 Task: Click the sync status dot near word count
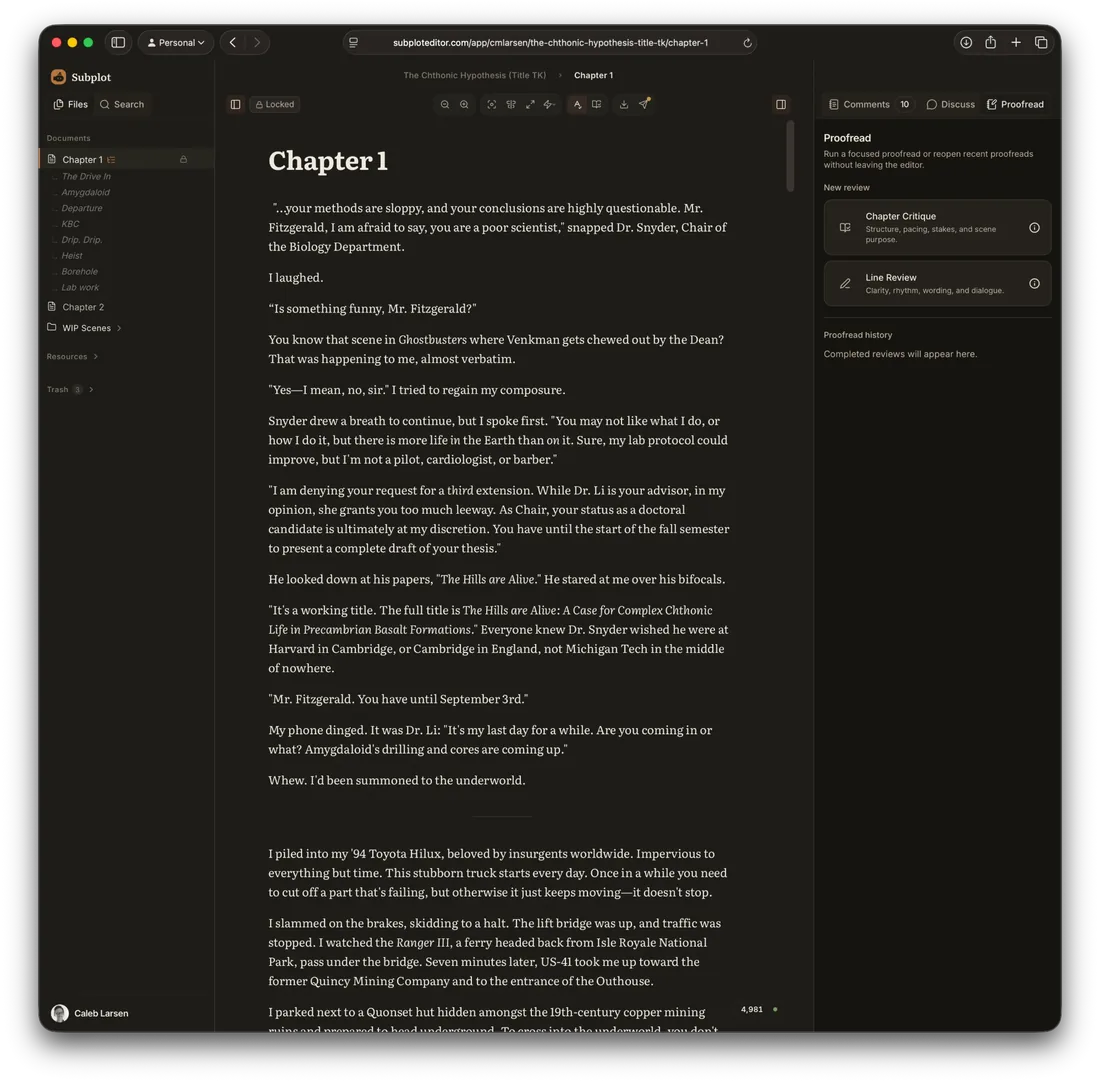pos(775,1009)
